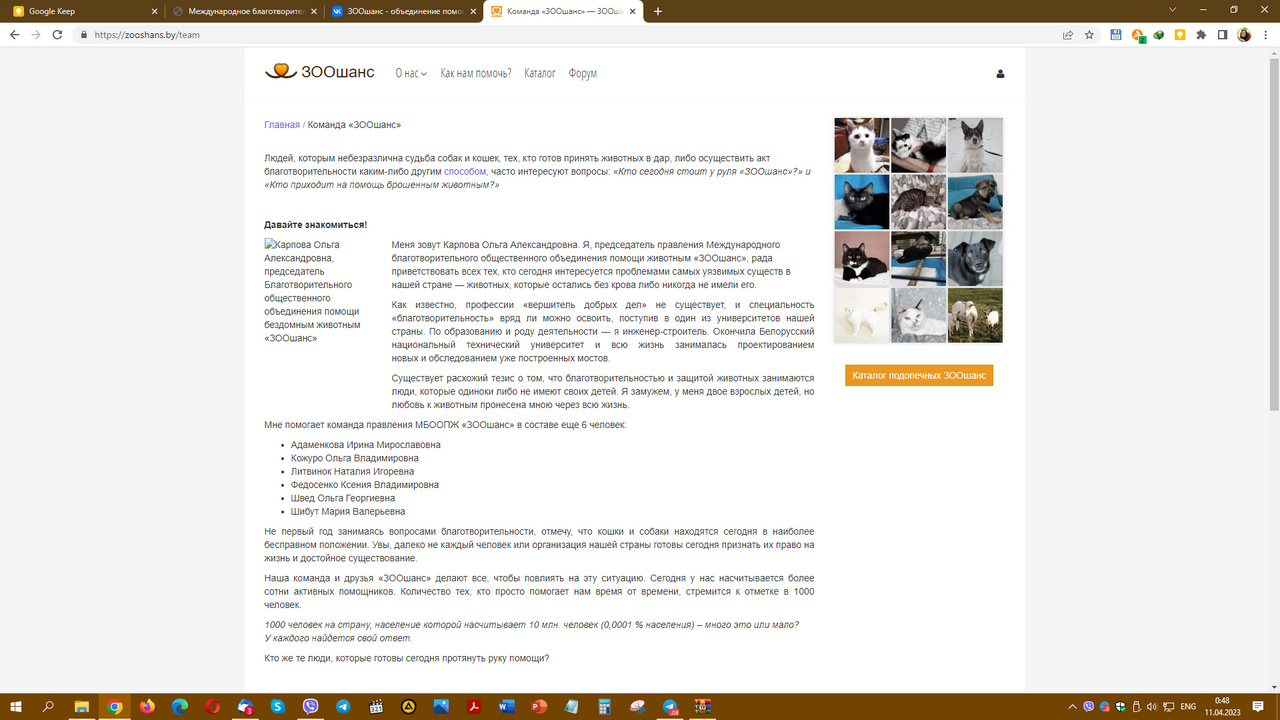
Task: Click the black cat thumbnail in gallery
Action: coord(861,202)
